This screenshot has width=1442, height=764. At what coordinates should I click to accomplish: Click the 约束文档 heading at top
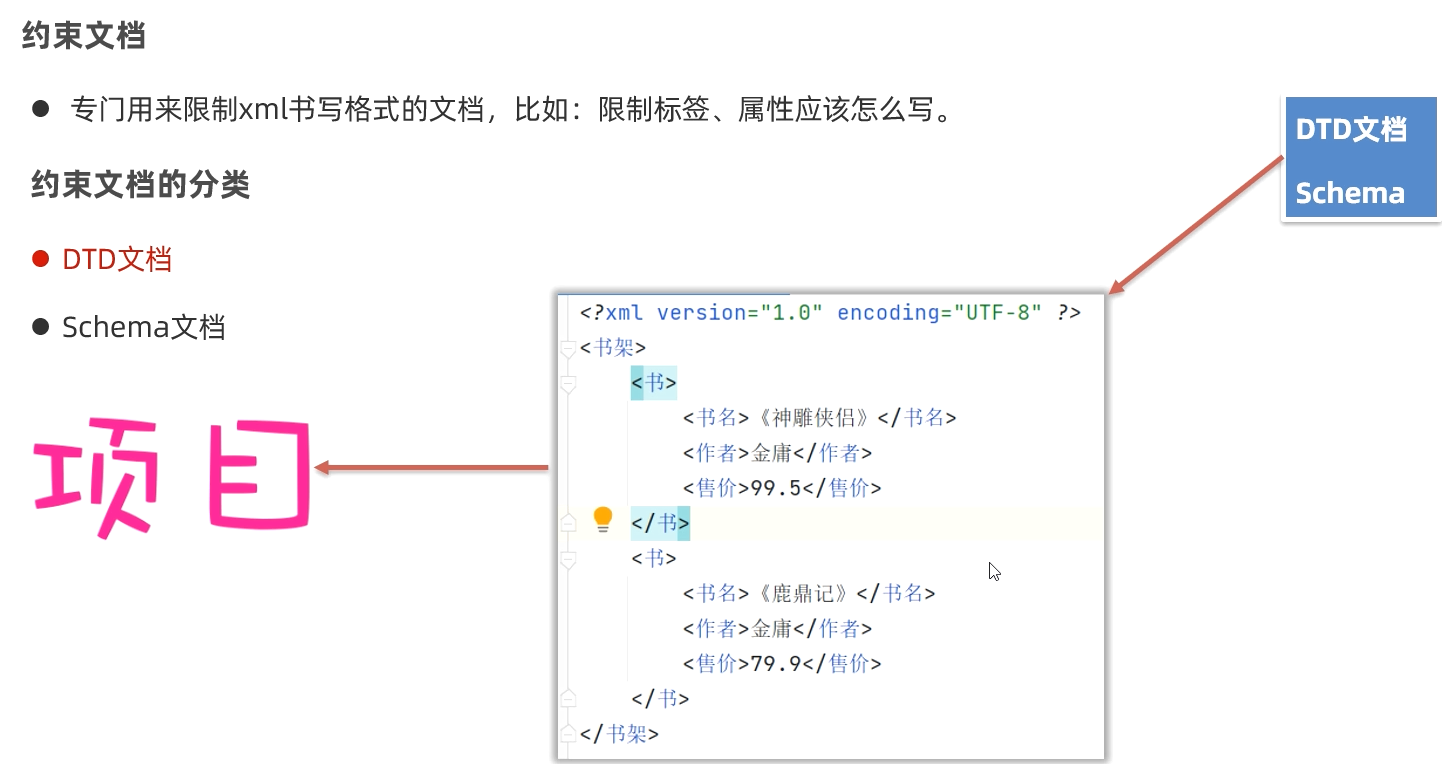point(84,35)
